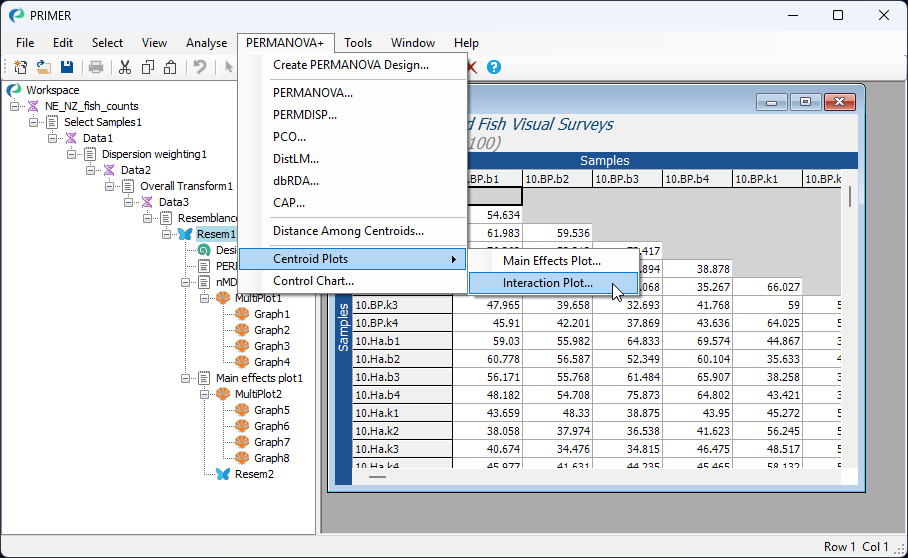Click the Cut scissors toolbar icon
This screenshot has height=558, width=908.
point(125,67)
